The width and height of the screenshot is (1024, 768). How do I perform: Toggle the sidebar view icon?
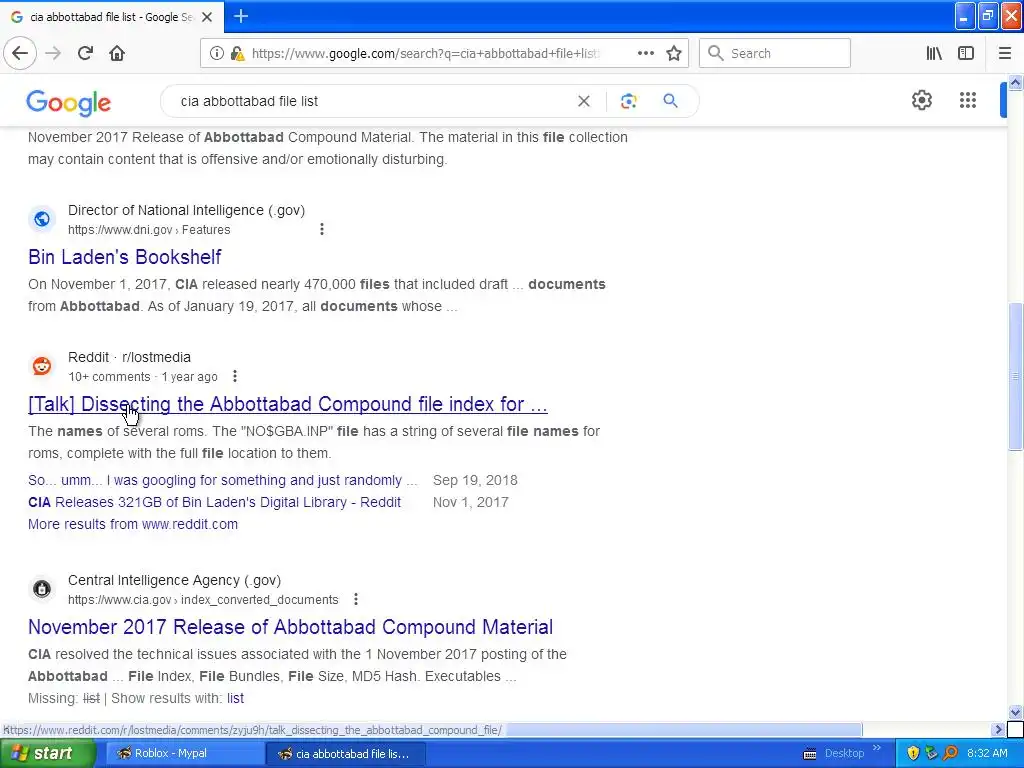tap(966, 53)
